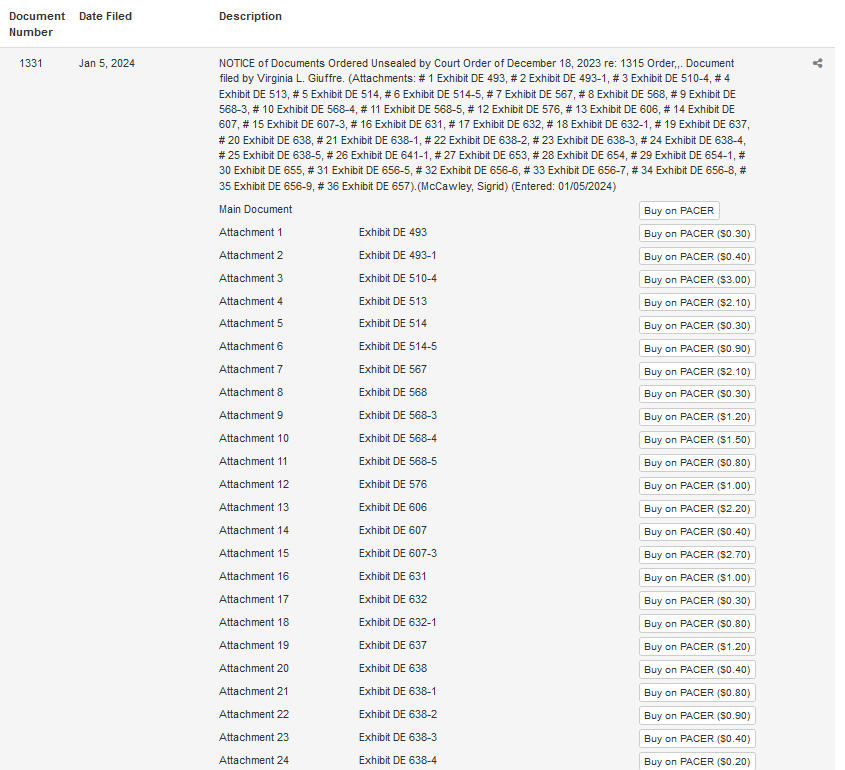This screenshot has width=845, height=770.
Task: Select the Attachment 6 label
Action: pos(251,346)
